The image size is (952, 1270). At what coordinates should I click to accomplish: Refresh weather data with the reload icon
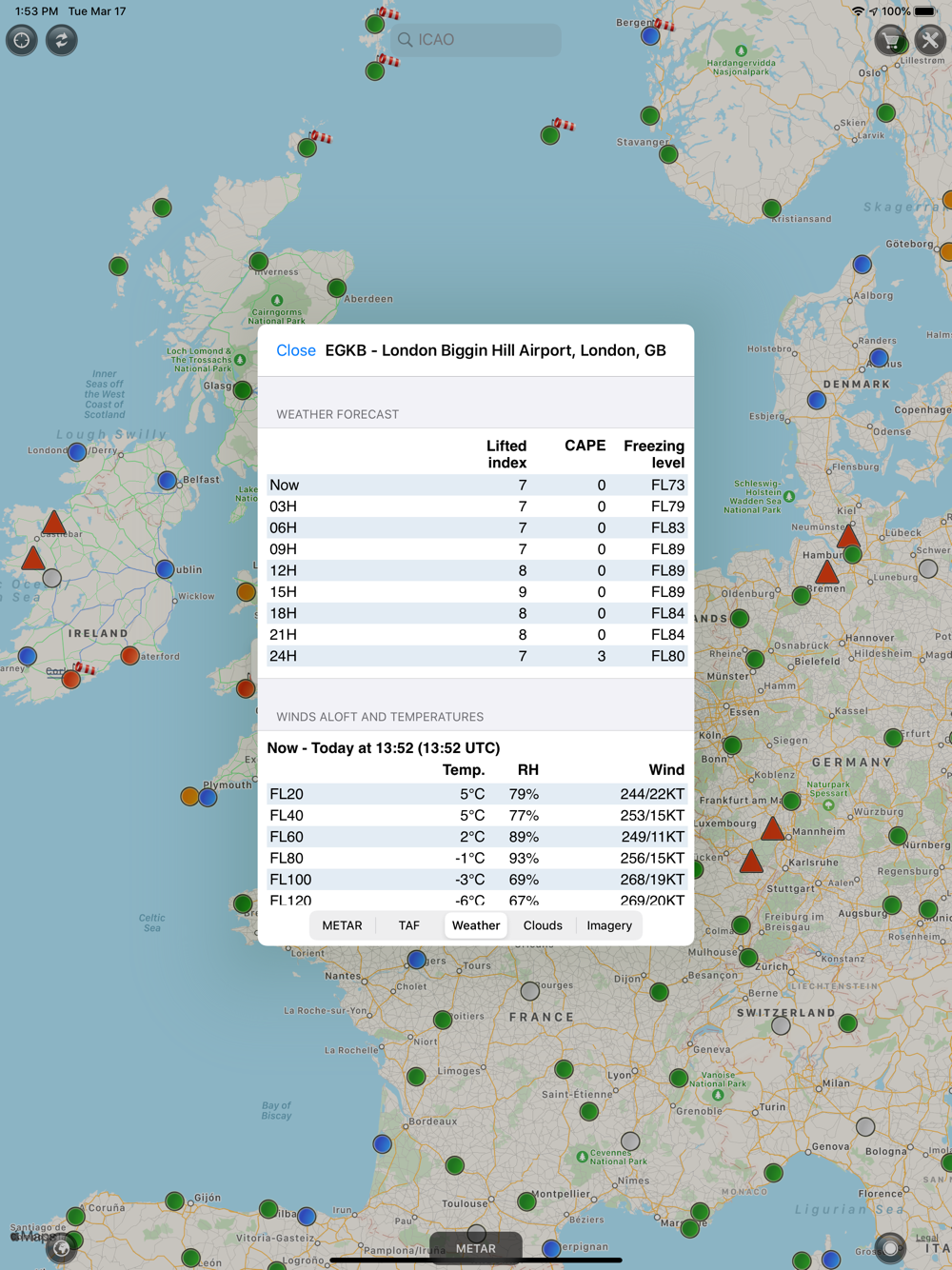tap(62, 40)
